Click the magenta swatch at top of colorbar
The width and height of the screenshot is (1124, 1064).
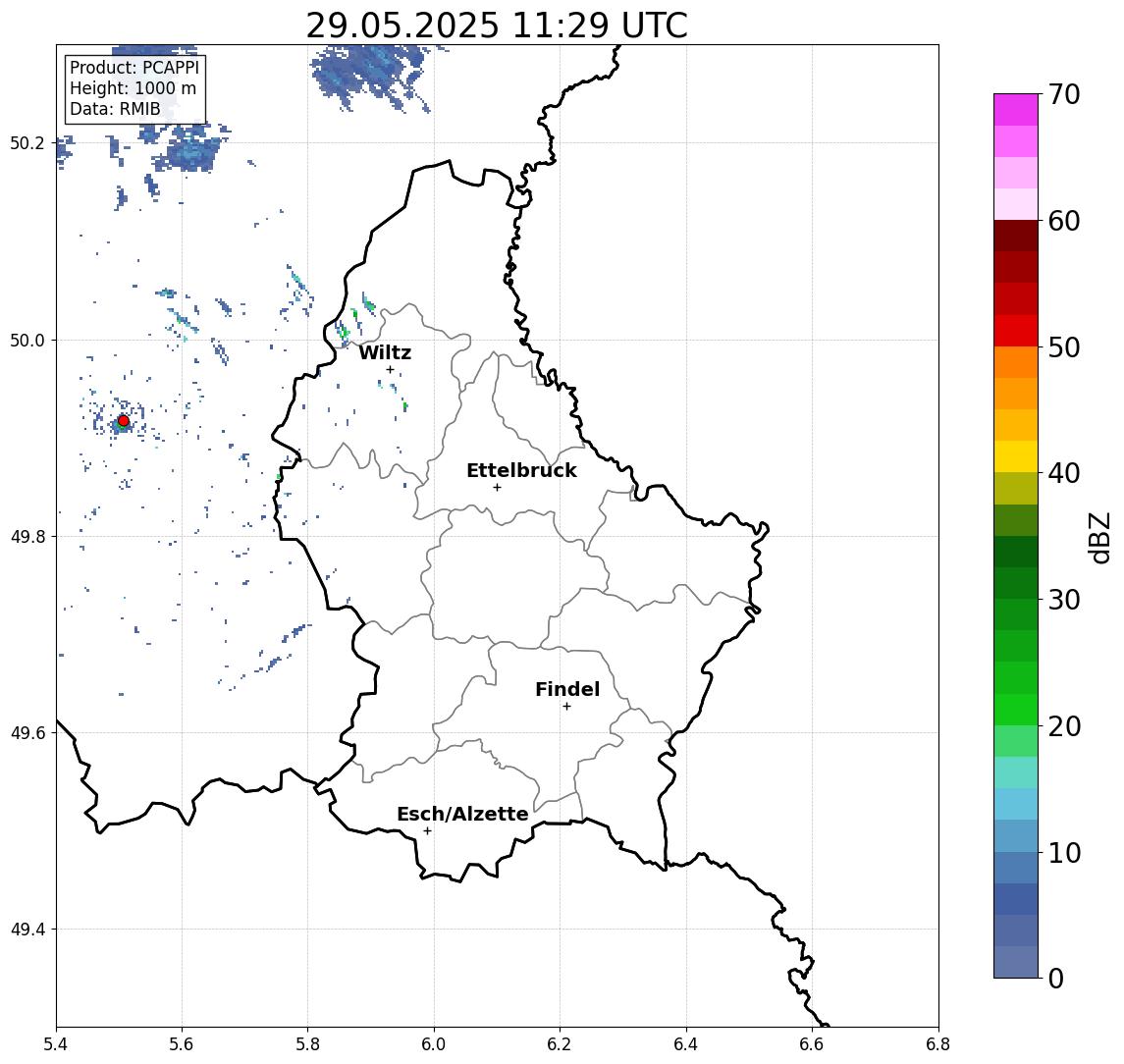click(1016, 110)
